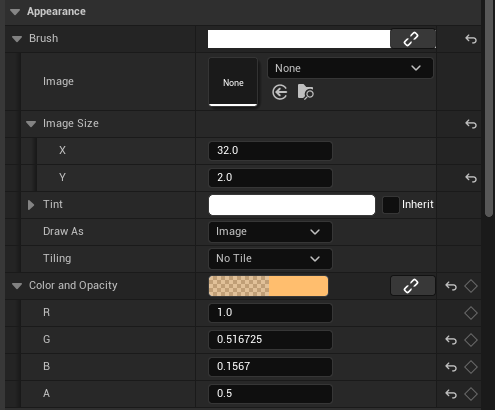
Task: Add keyframe diamond for the R channel
Action: [x=471, y=313]
